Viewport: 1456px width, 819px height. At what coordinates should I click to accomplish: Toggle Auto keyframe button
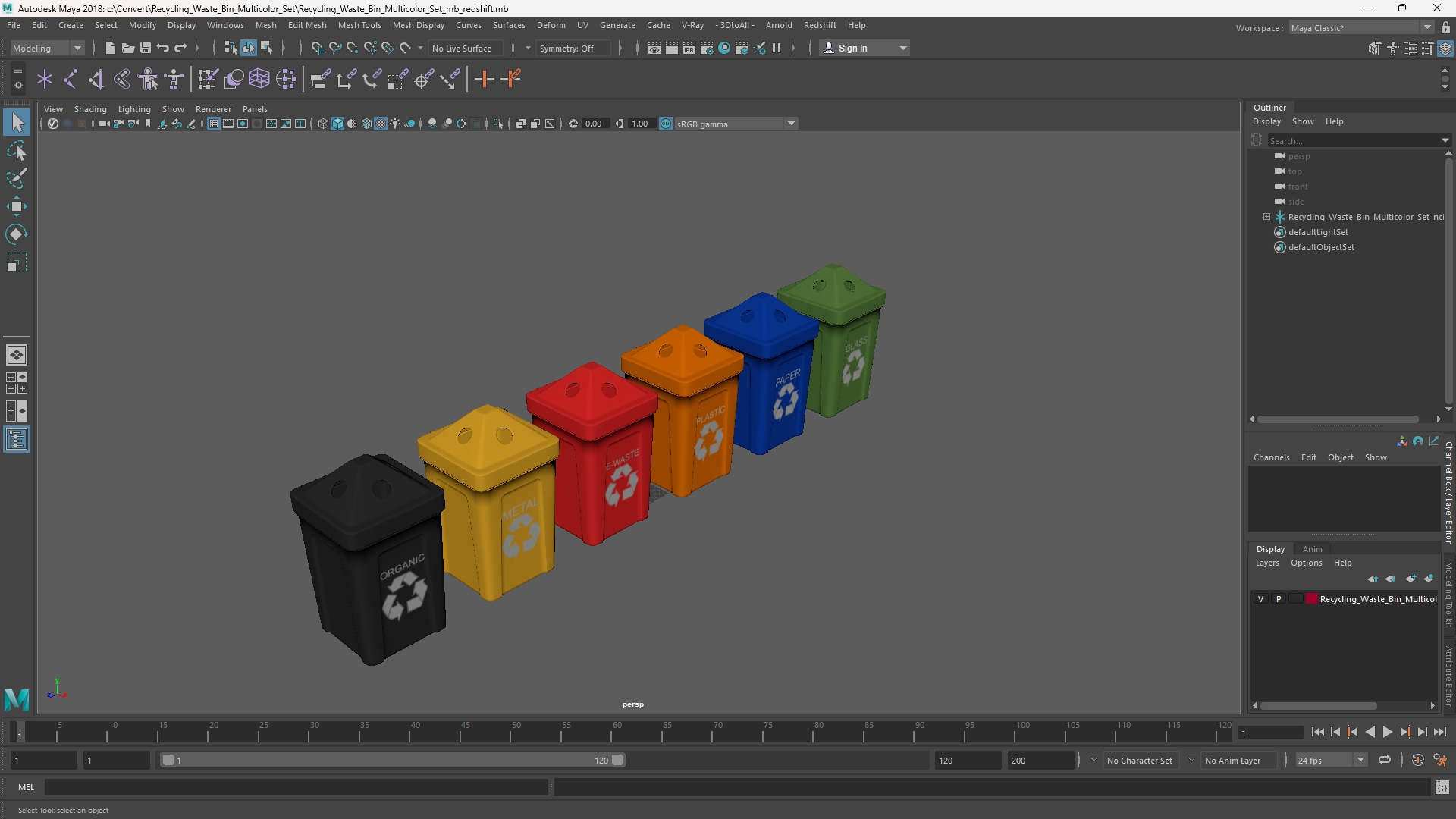tap(1417, 760)
